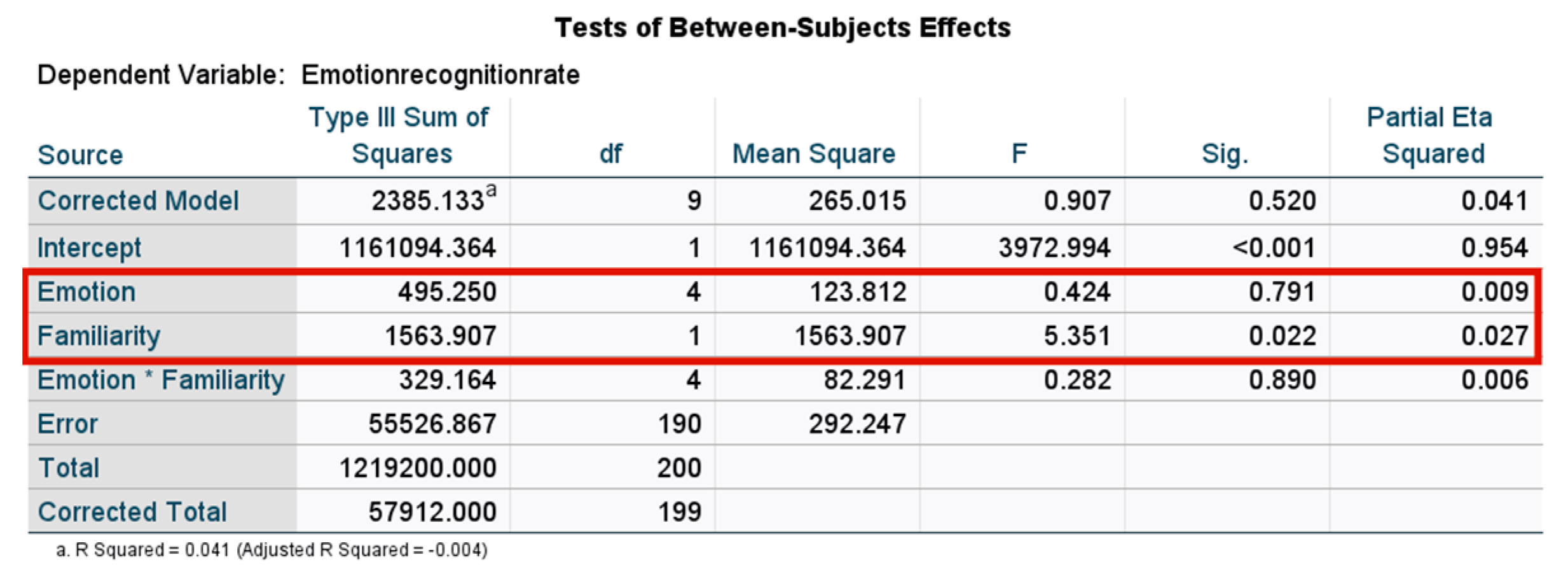The image size is (1568, 574).
Task: Click the 'Emotion * Familiarity' interaction row label
Action: point(161,380)
